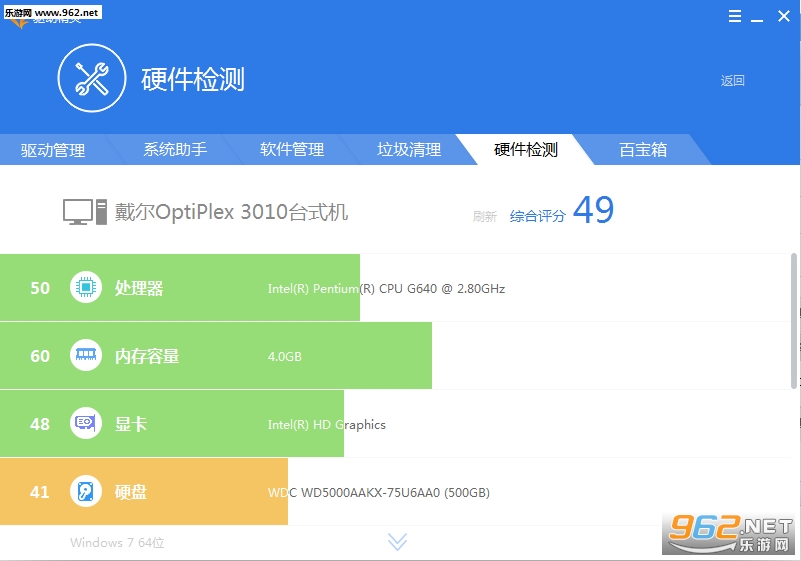801x561 pixels.
Task: Expand more details with double chevron
Action: click(397, 542)
